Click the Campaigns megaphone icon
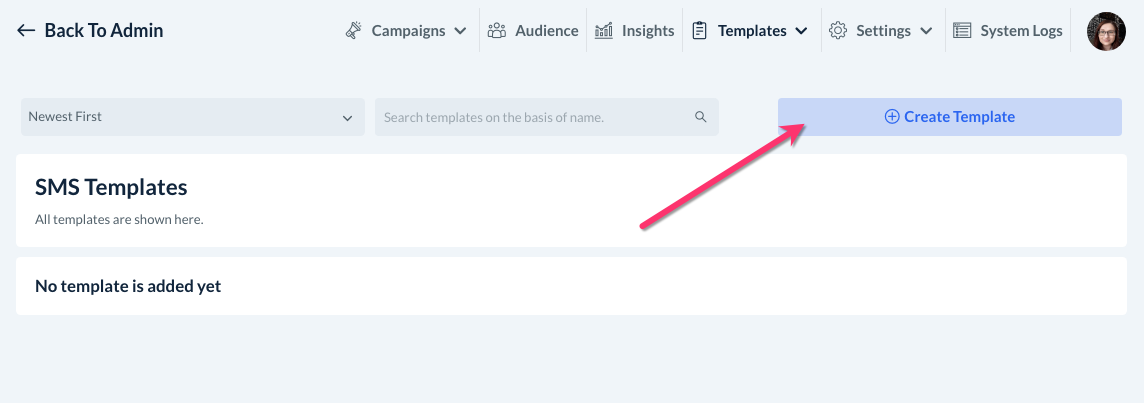Viewport: 1144px width, 403px height. coord(354,31)
